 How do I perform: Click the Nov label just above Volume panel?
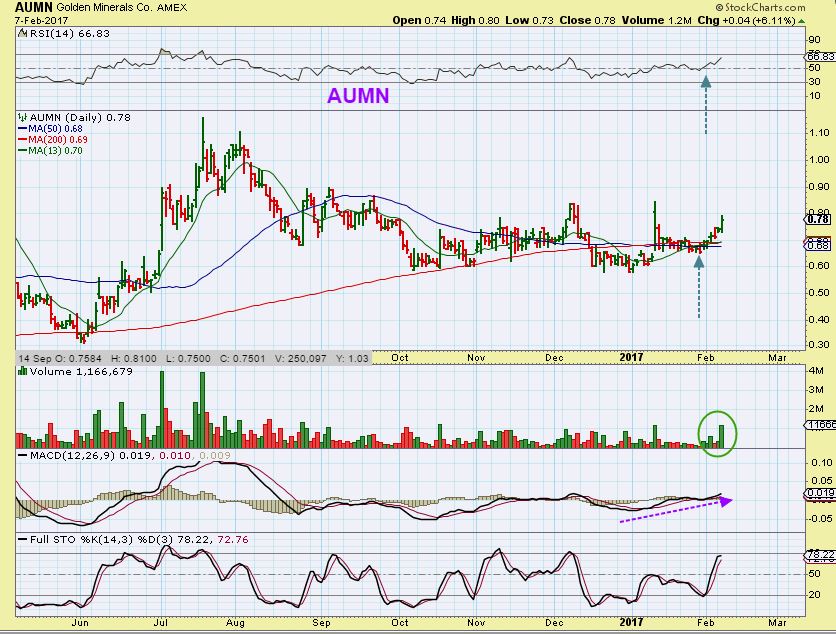tap(476, 358)
